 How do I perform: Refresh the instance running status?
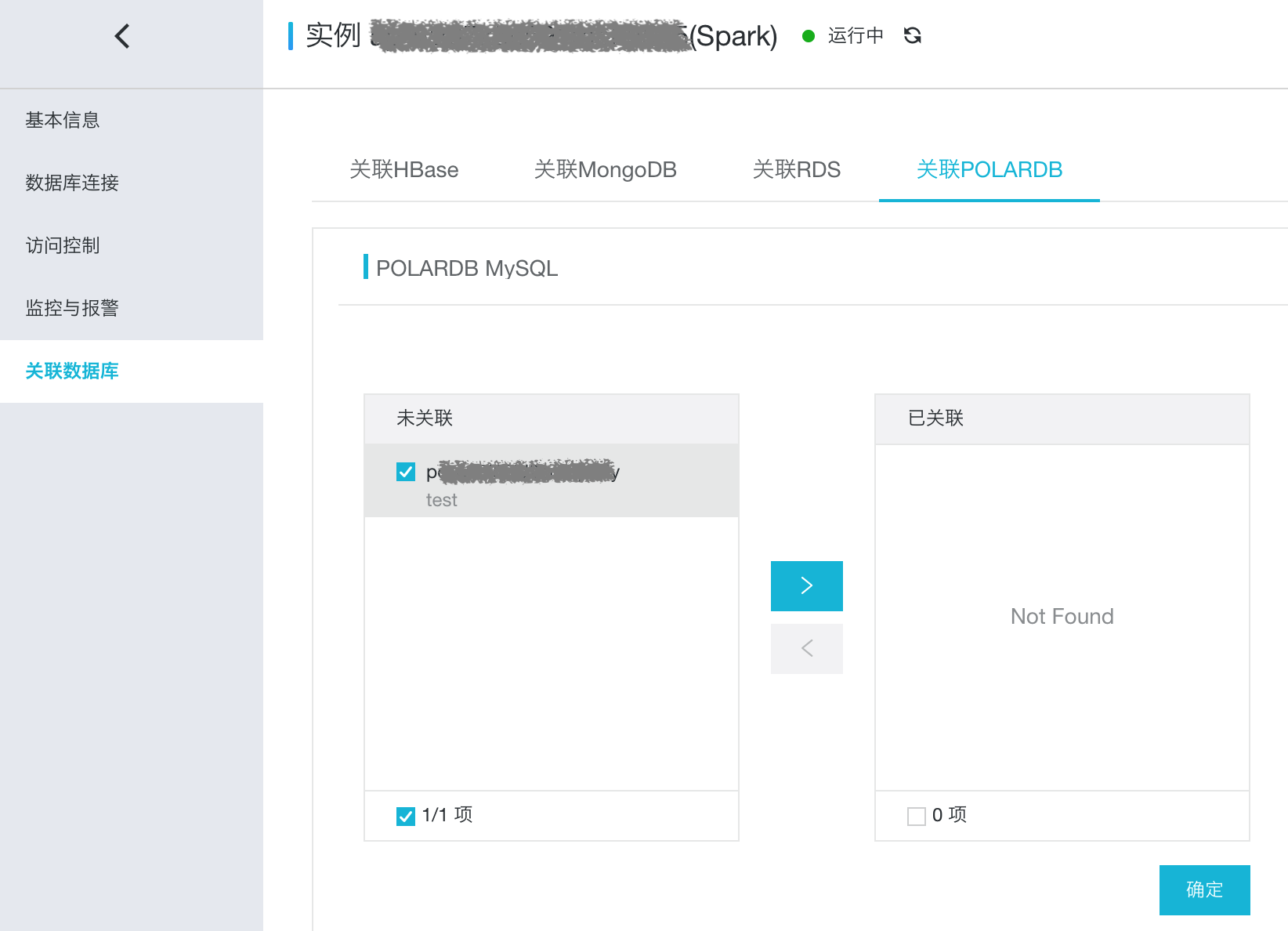tap(912, 35)
